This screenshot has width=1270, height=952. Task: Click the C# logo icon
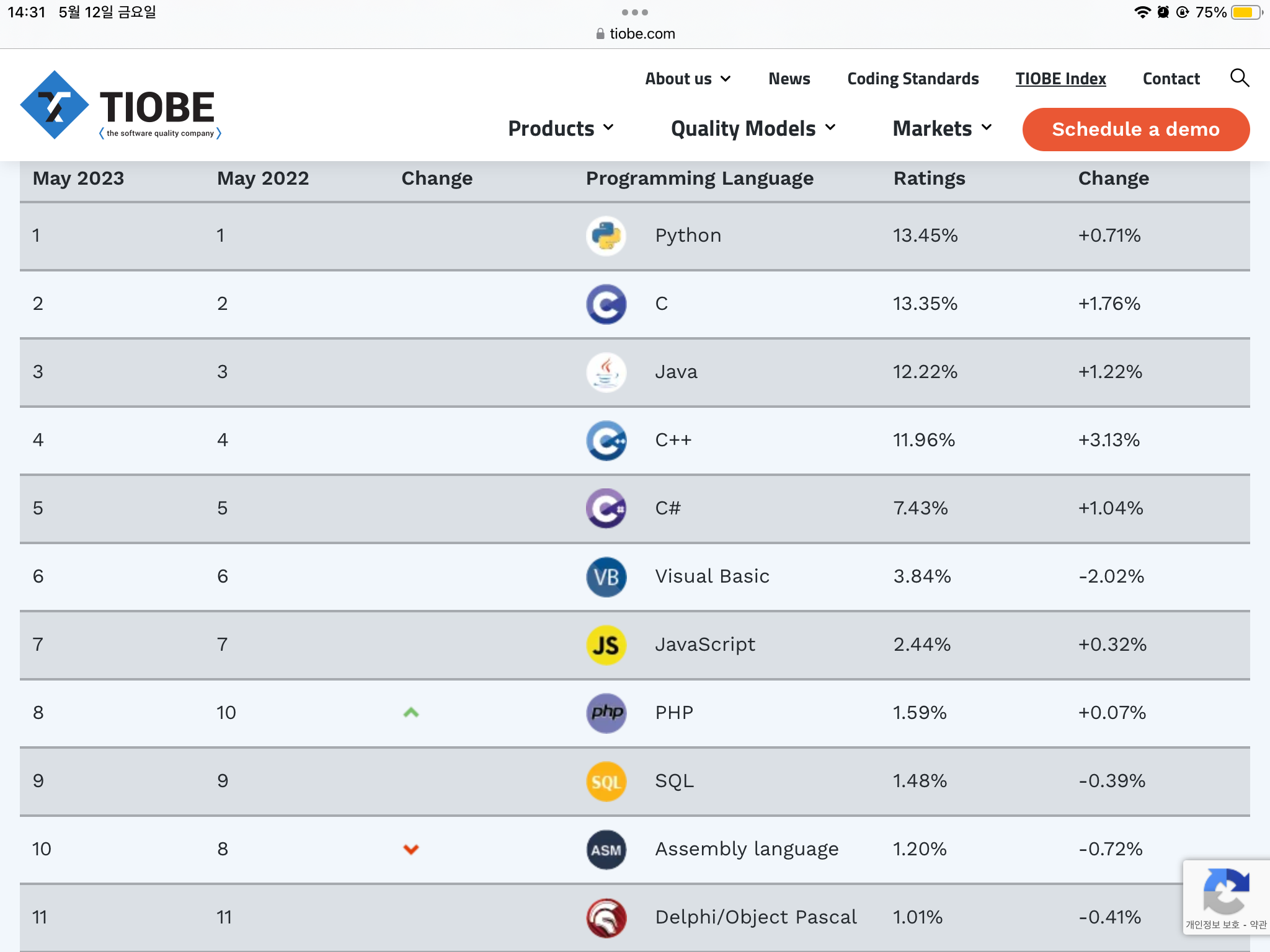[x=606, y=508]
